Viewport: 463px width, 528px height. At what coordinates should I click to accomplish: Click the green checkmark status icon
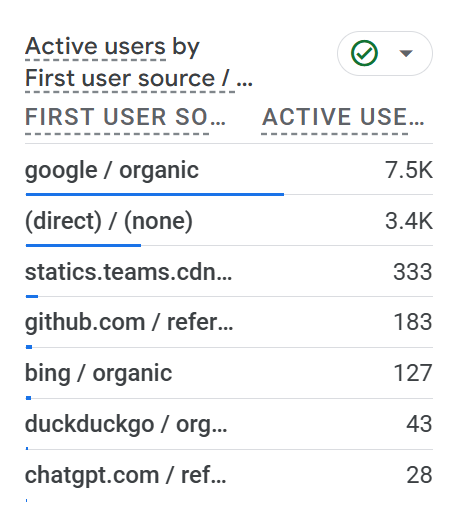pos(364,53)
